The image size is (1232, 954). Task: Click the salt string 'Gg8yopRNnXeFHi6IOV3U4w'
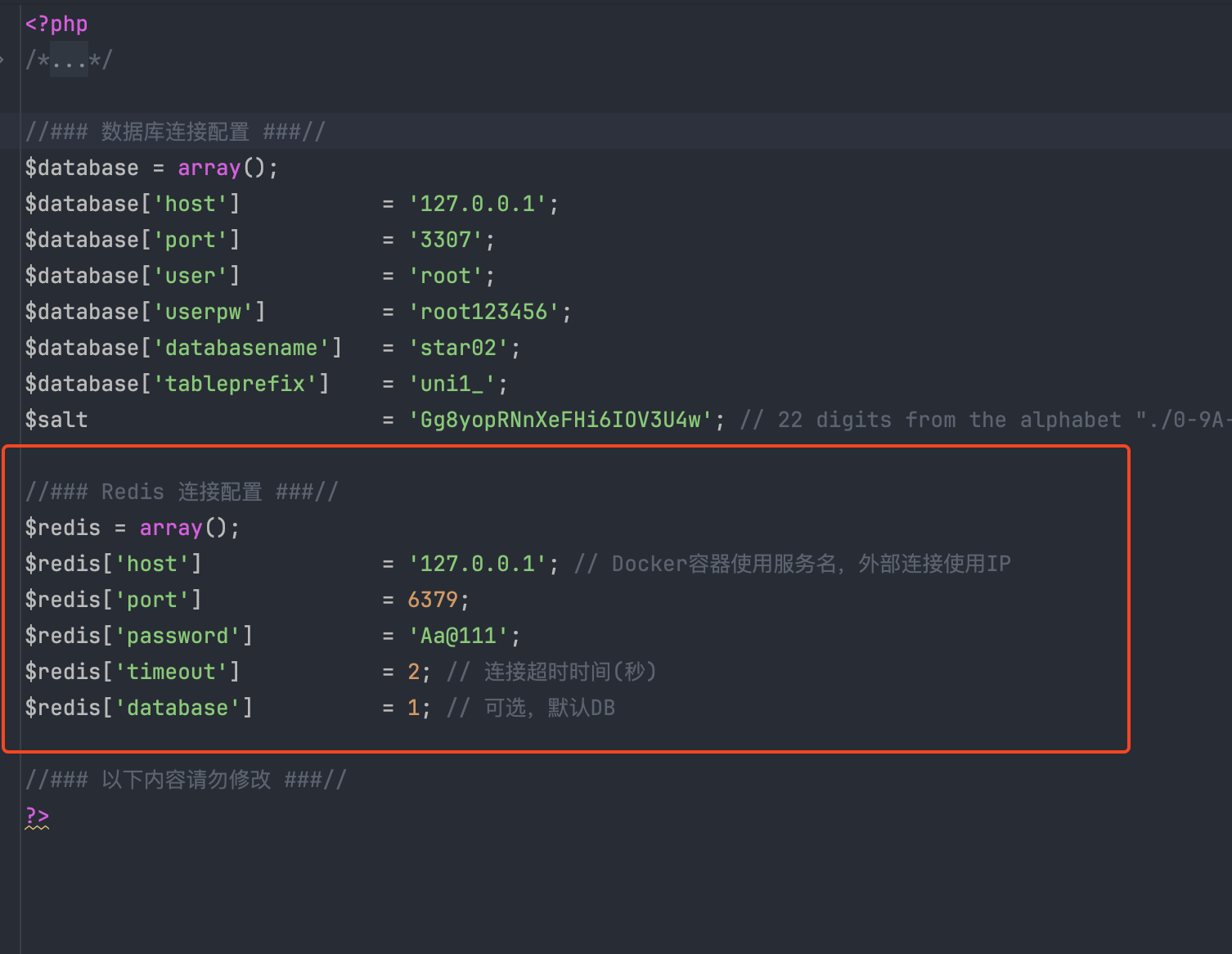(560, 420)
